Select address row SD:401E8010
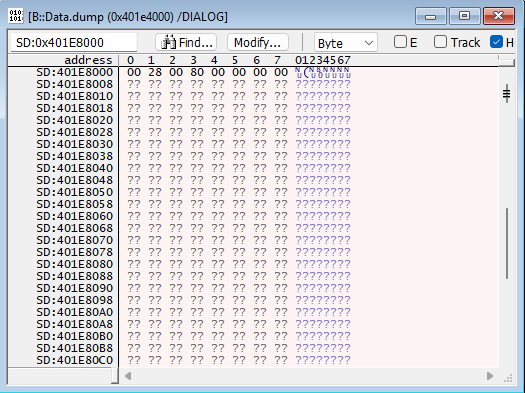The height and width of the screenshot is (393, 525). pyautogui.click(x=75, y=96)
